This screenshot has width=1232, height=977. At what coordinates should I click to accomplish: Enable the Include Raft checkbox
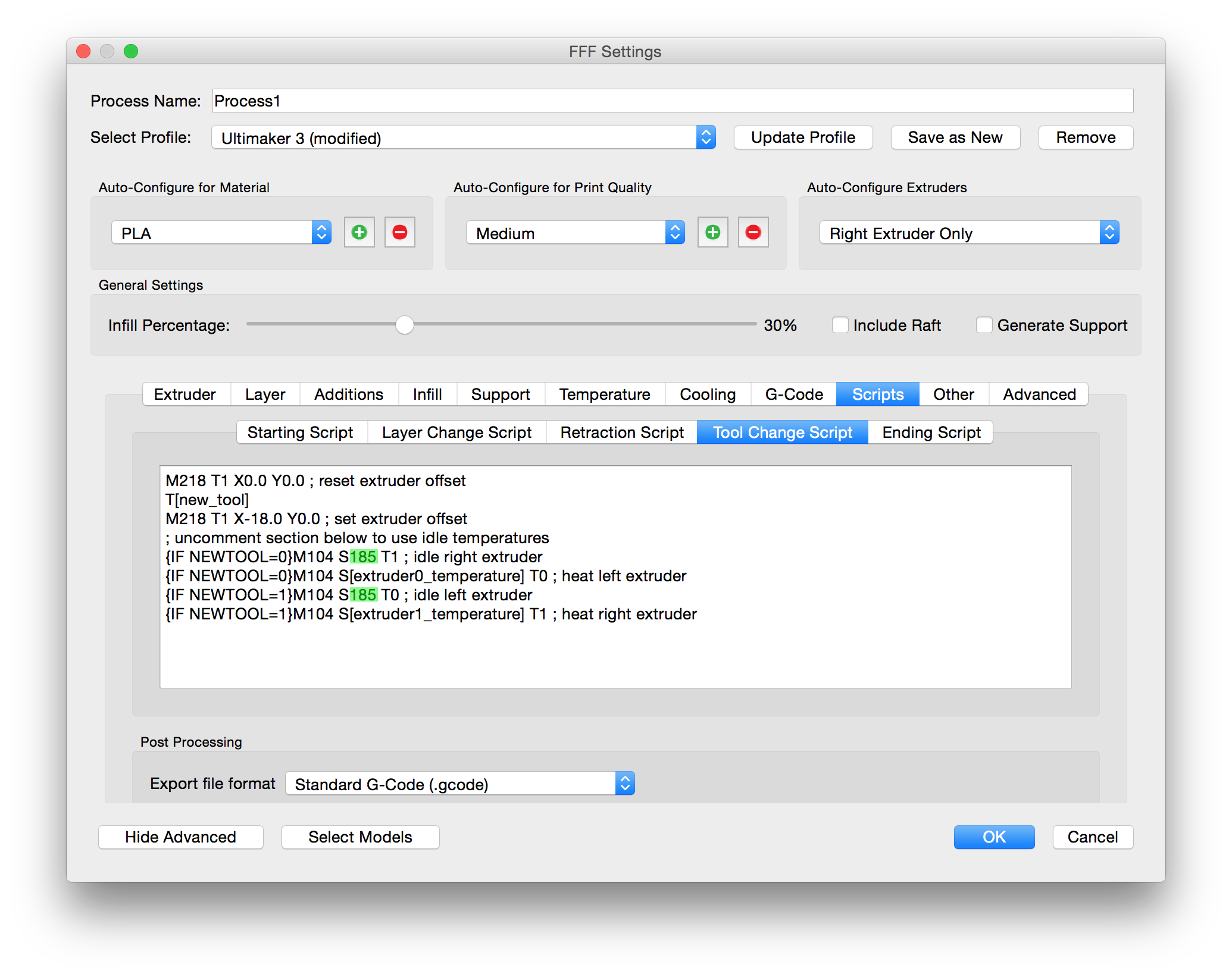(840, 325)
